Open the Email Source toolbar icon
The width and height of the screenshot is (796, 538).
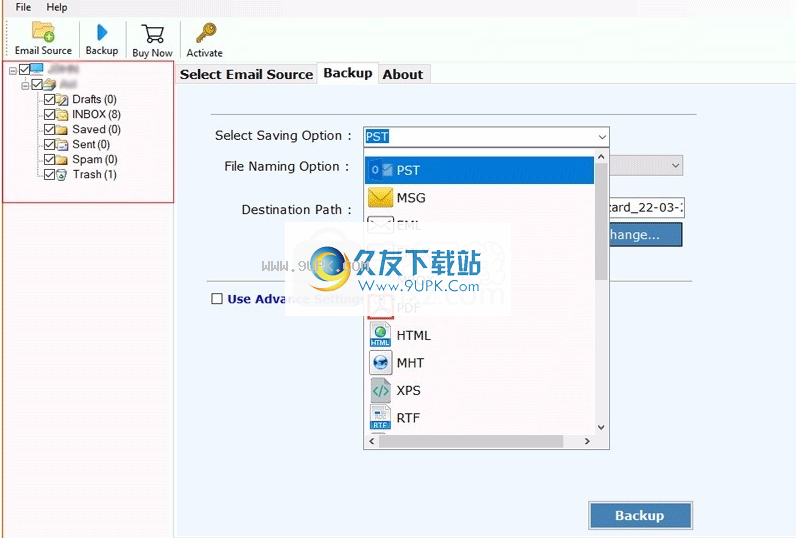[43, 31]
